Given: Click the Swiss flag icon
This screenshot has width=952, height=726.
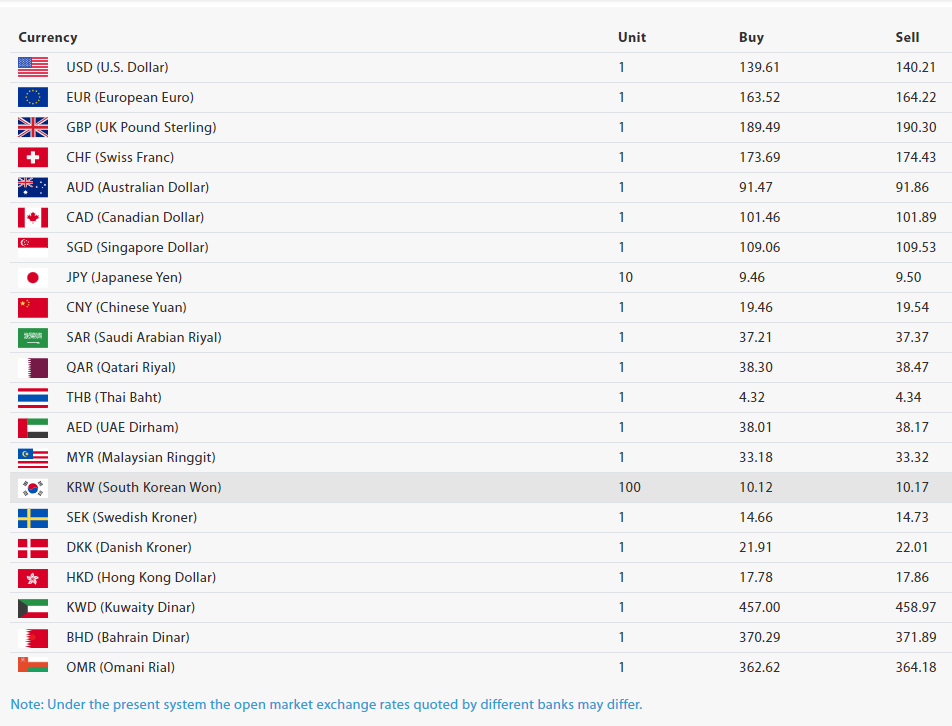Looking at the screenshot, I should [x=33, y=157].
